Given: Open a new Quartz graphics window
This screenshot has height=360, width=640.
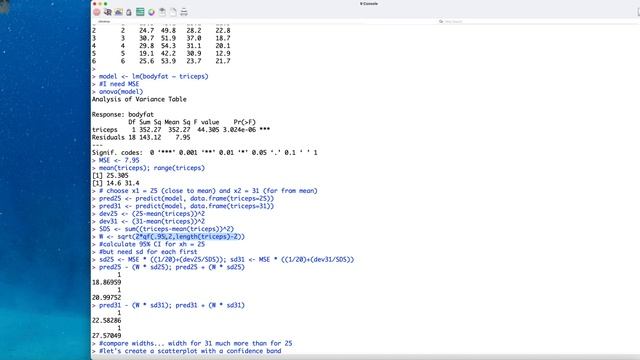Looking at the screenshot, I should point(118,12).
